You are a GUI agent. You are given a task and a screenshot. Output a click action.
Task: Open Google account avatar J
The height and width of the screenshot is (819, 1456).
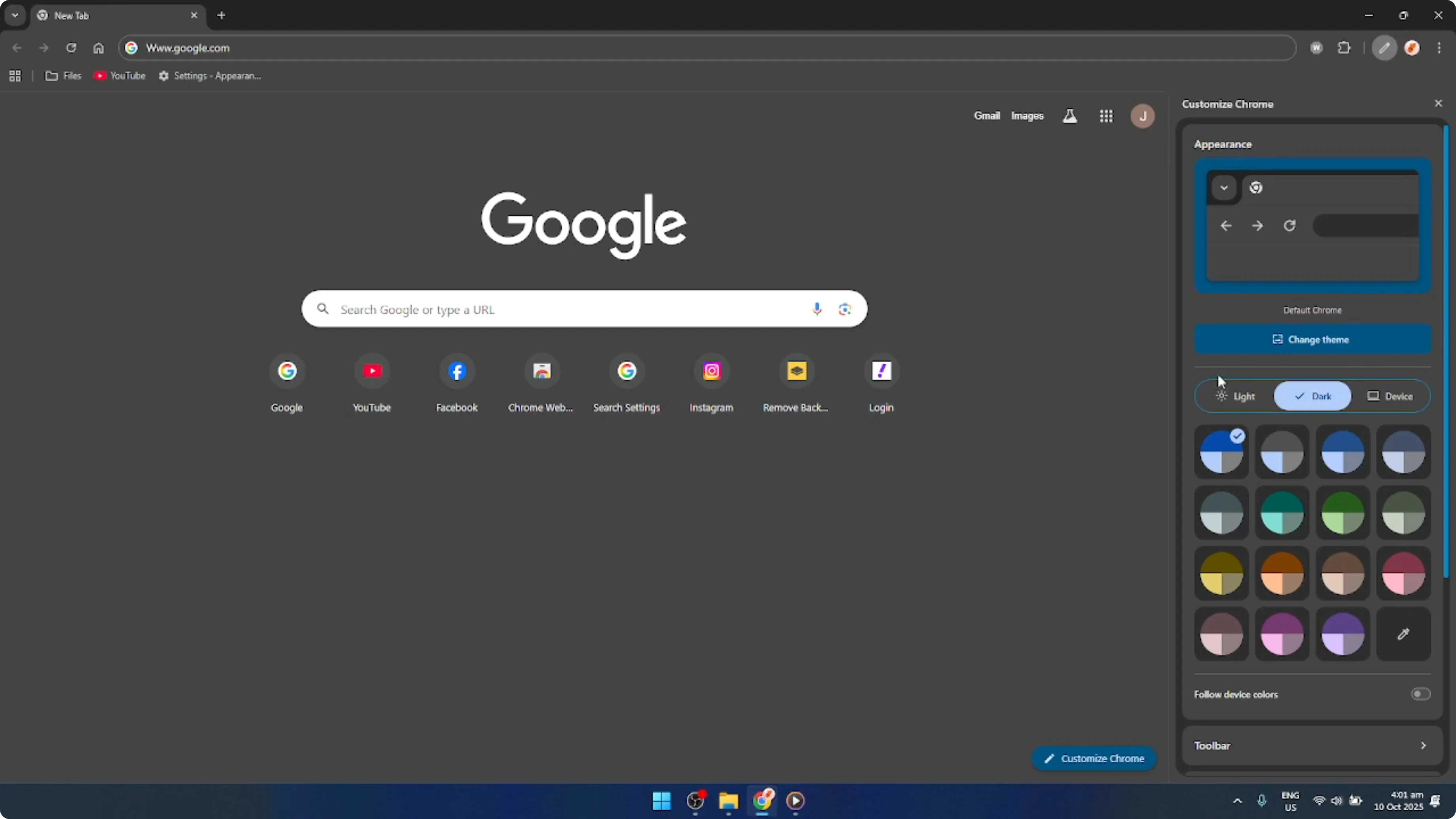pyautogui.click(x=1142, y=116)
